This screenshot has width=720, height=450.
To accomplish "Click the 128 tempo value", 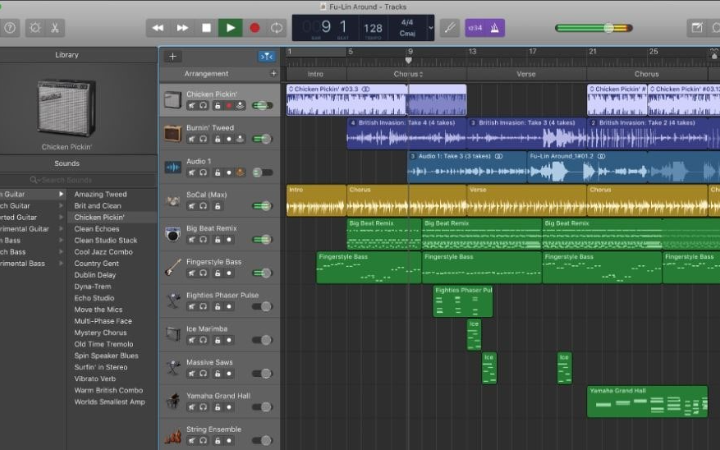I will click(x=373, y=28).
